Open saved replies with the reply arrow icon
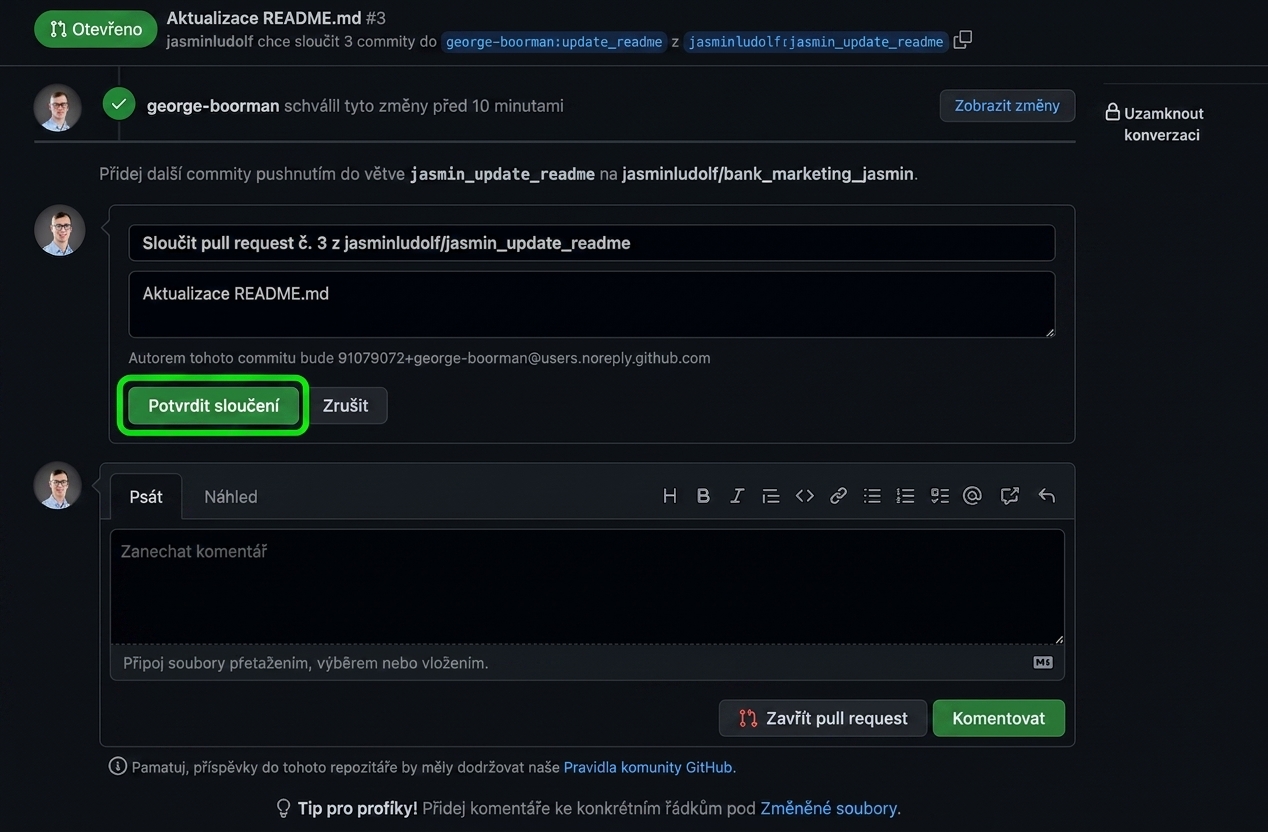Image resolution: width=1268 pixels, height=832 pixels. [1047, 496]
